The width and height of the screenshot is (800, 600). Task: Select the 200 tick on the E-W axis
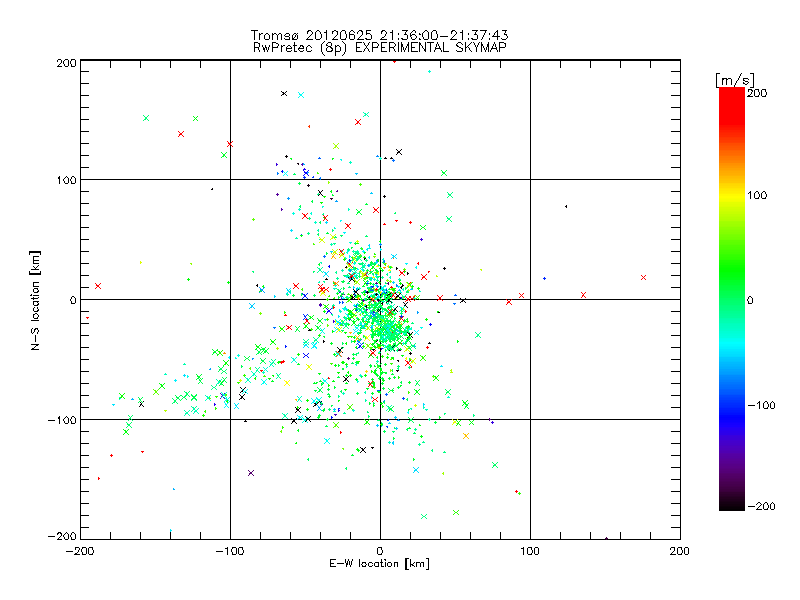680,551
